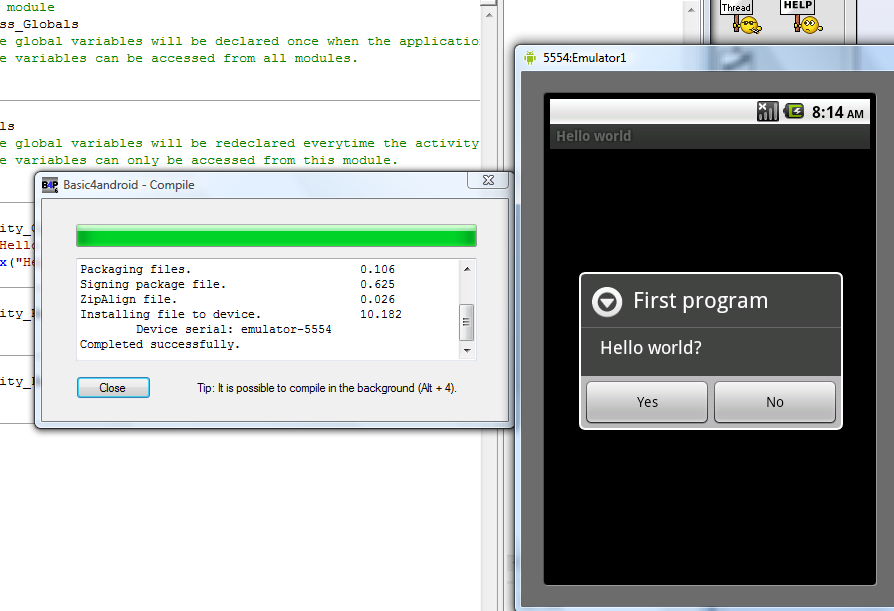Click the Android robot icon in emulator title
894x611 pixels.
(x=530, y=58)
